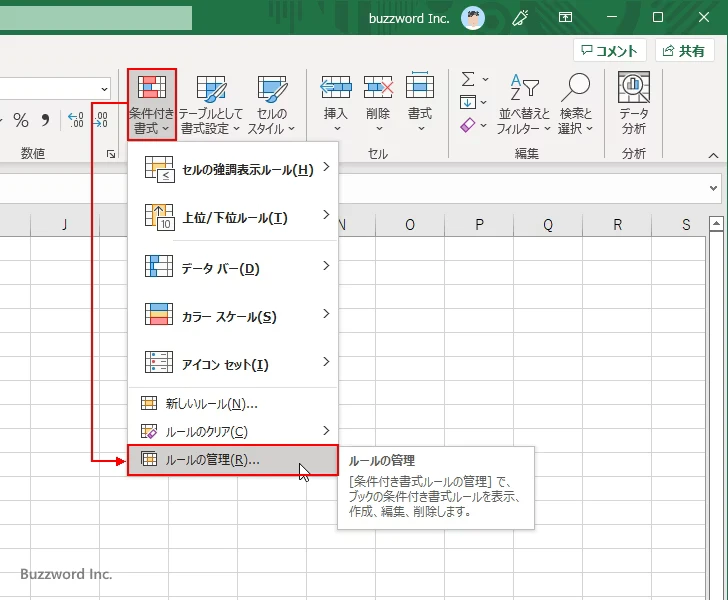This screenshot has height=600, width=728.
Task: Click Format as Table (テーブルとして書式設定) icon
Action: pyautogui.click(x=211, y=89)
